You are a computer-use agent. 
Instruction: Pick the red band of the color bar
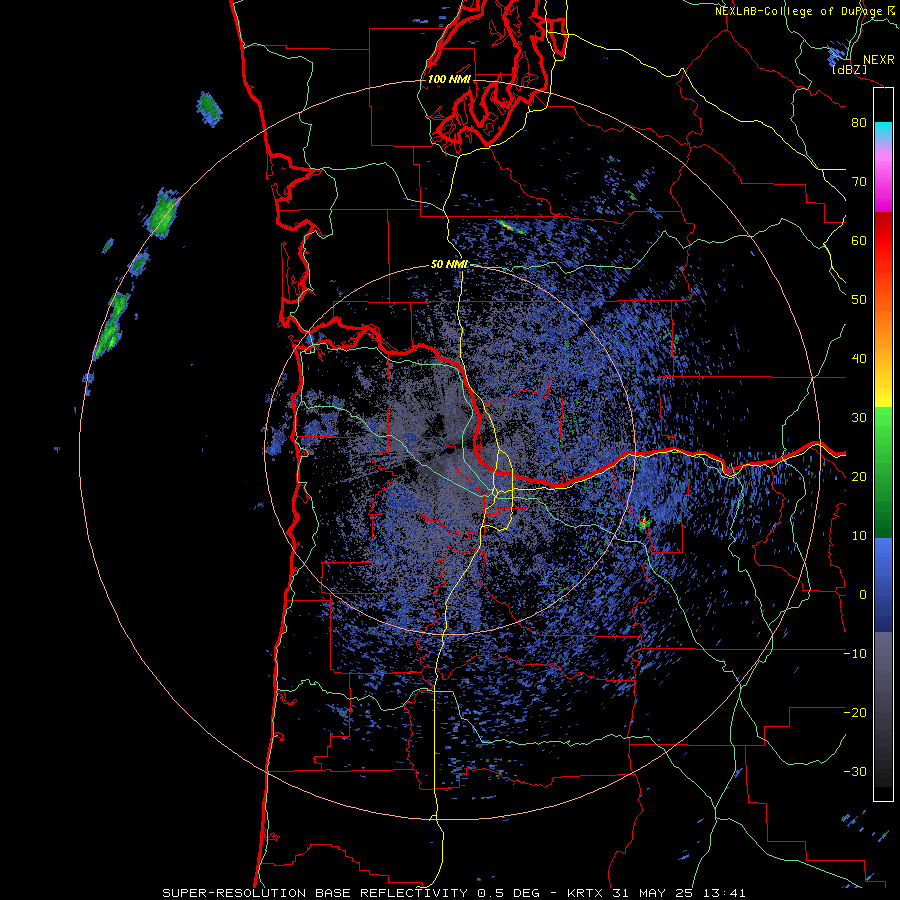(x=883, y=241)
